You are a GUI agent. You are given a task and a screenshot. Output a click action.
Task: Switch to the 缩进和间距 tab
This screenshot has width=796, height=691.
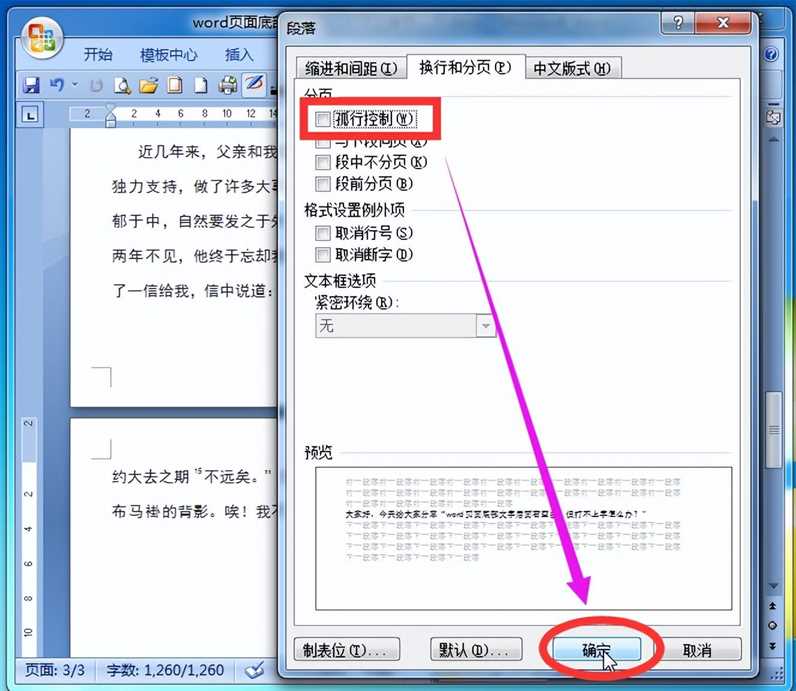click(350, 68)
